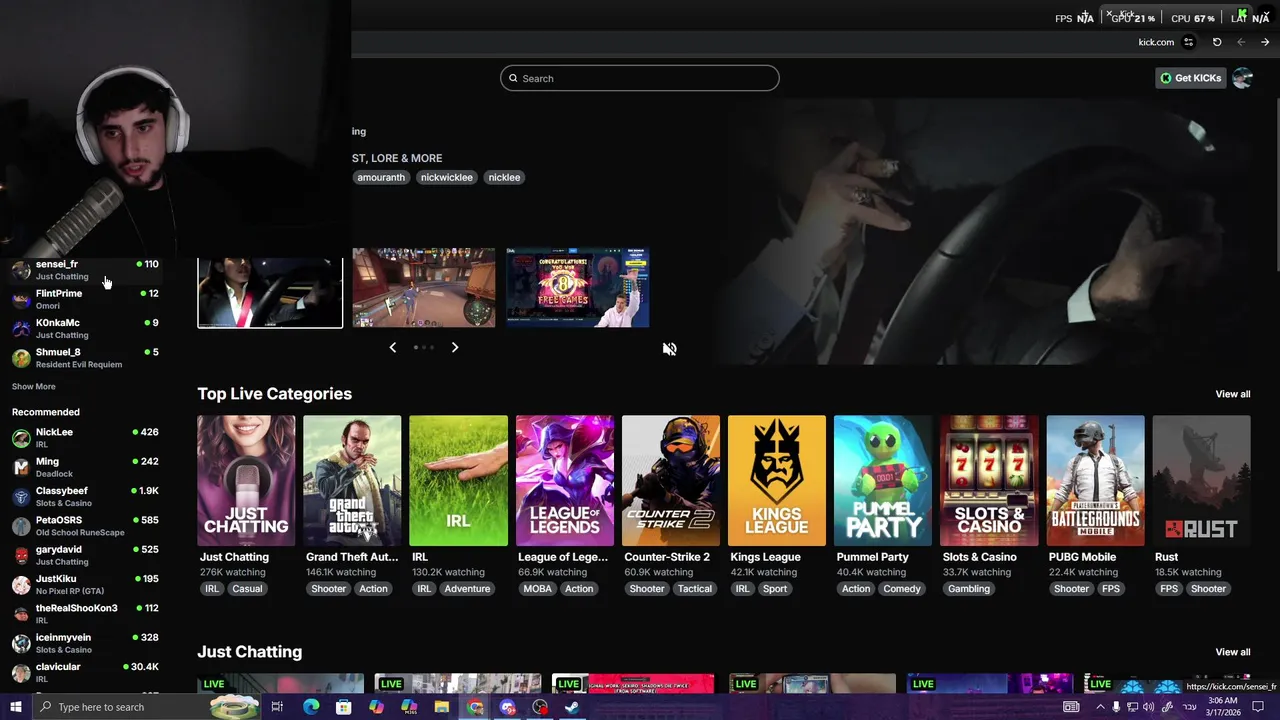Click Comedy tag under Pummel Party
The width and height of the screenshot is (1280, 720).
901,589
